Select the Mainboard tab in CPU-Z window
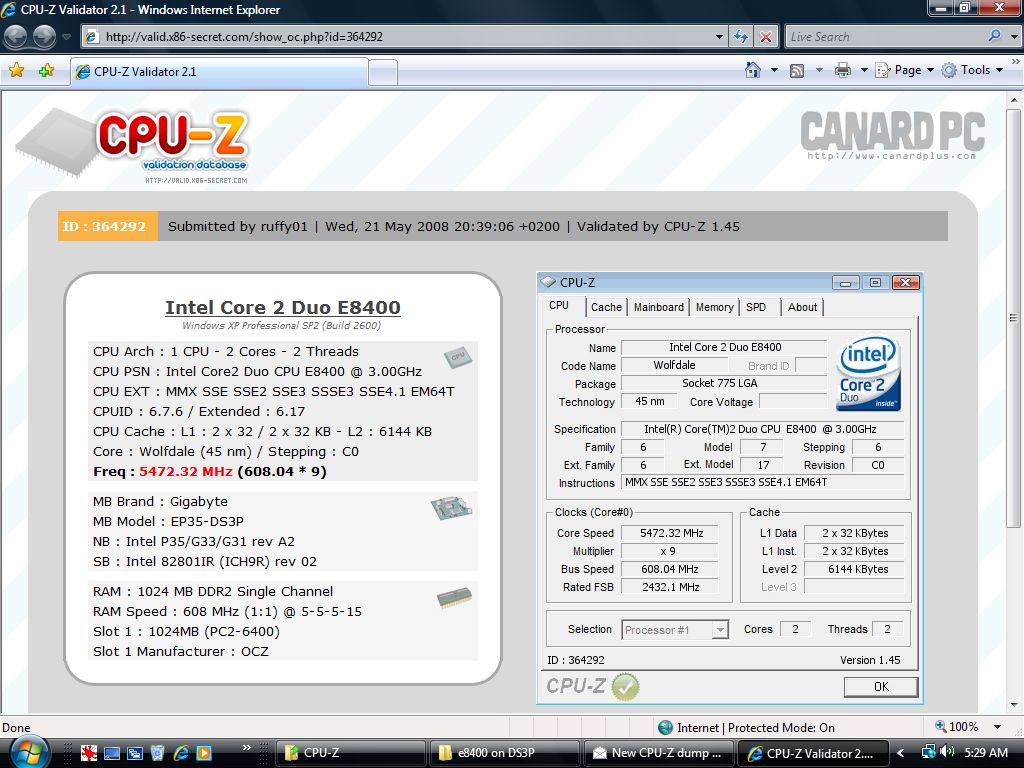The width and height of the screenshot is (1024, 768). [658, 307]
